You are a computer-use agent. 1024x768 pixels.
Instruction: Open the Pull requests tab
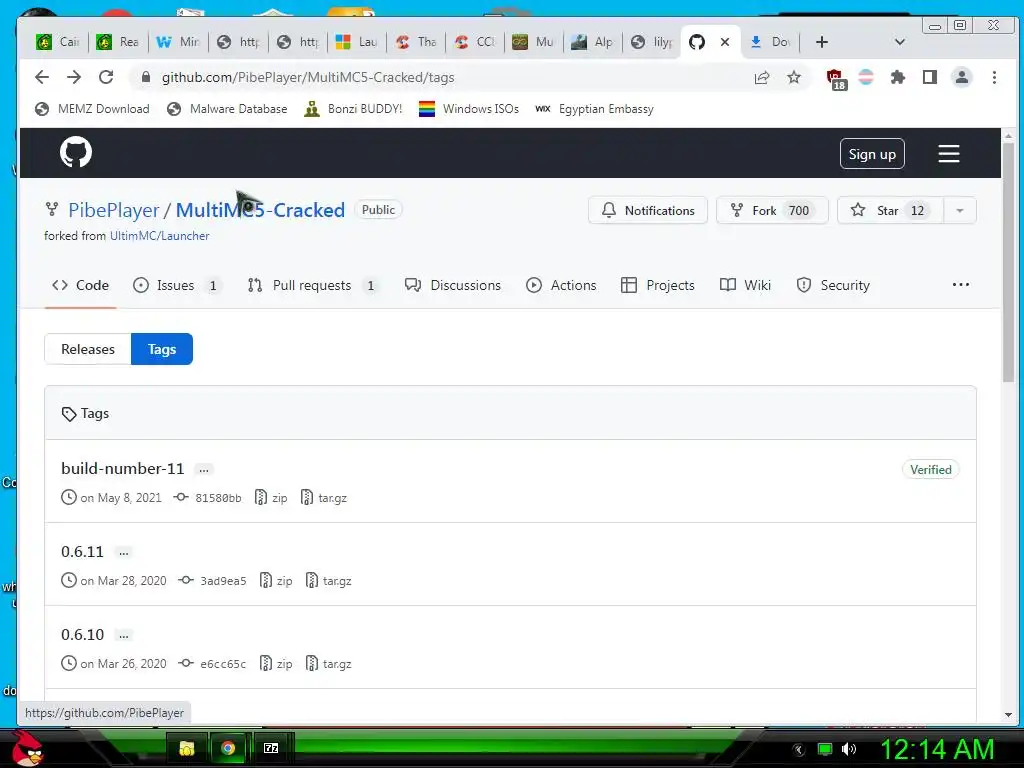313,285
